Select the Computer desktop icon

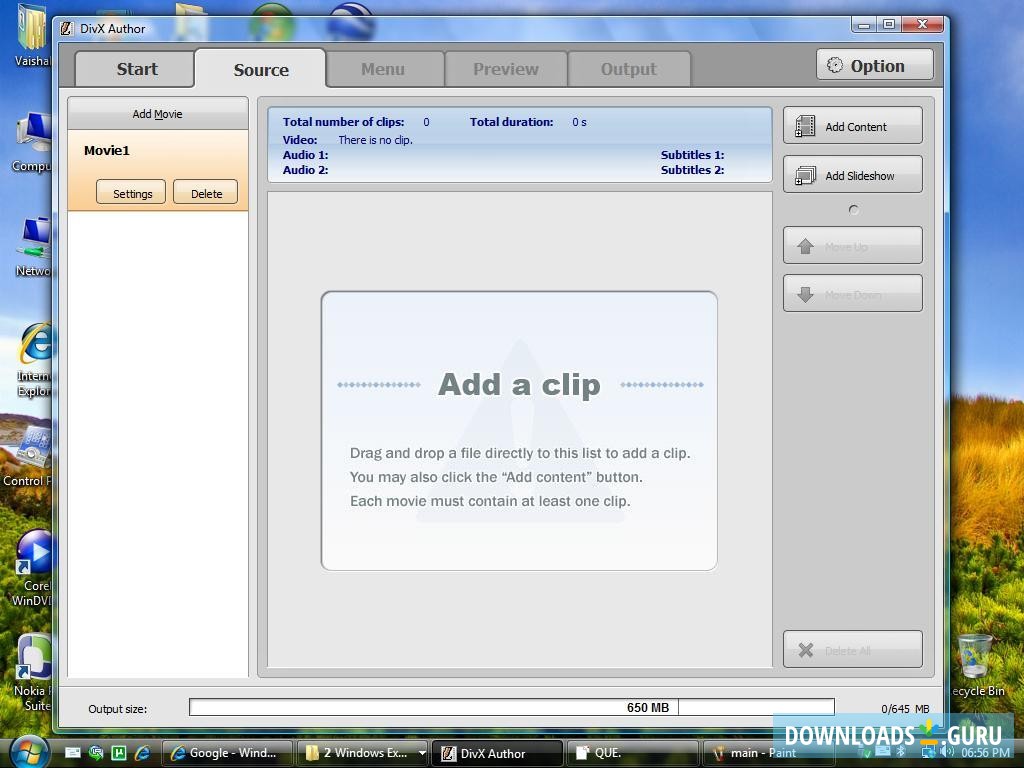click(33, 142)
